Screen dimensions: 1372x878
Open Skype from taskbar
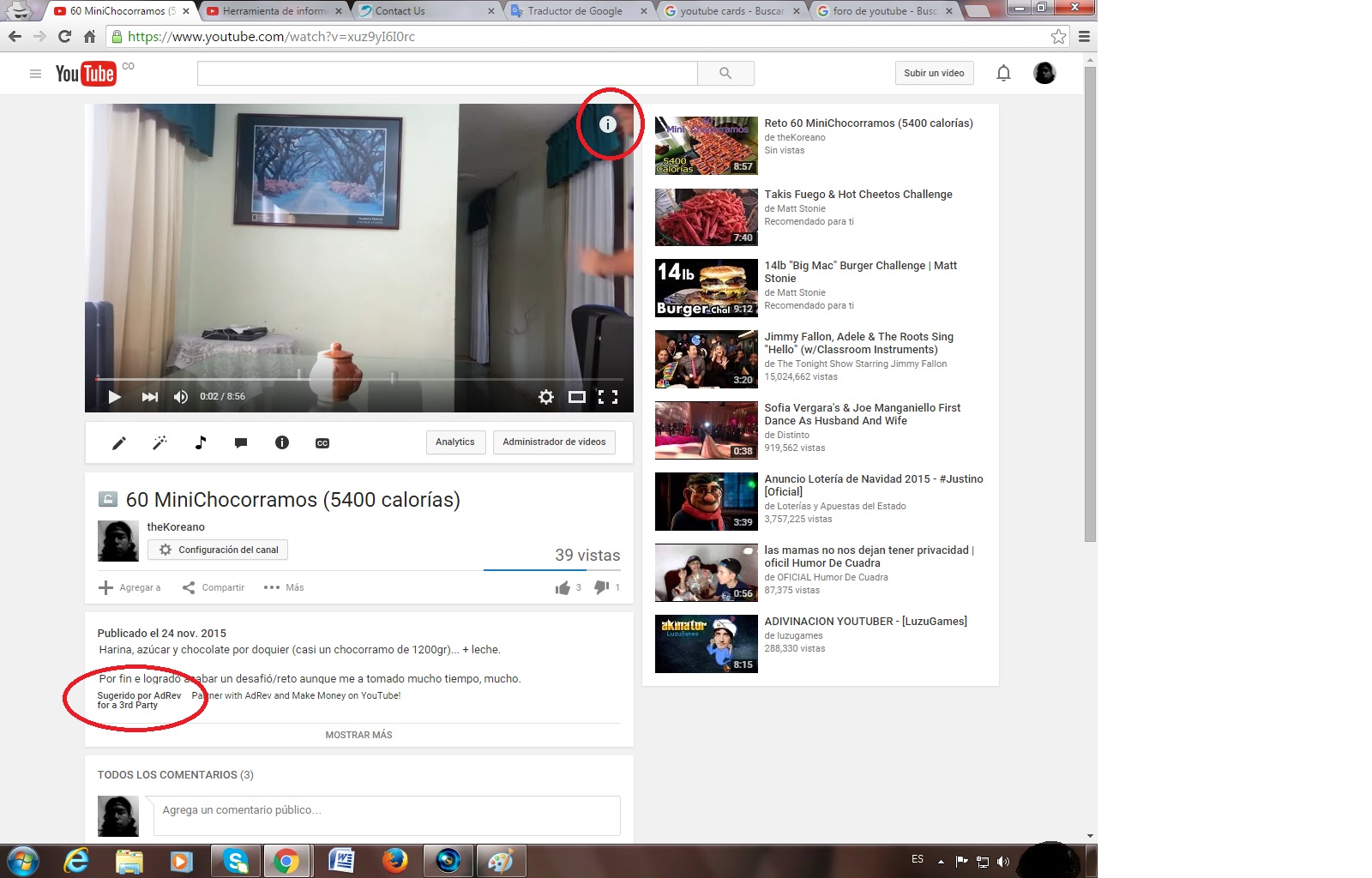click(x=235, y=861)
